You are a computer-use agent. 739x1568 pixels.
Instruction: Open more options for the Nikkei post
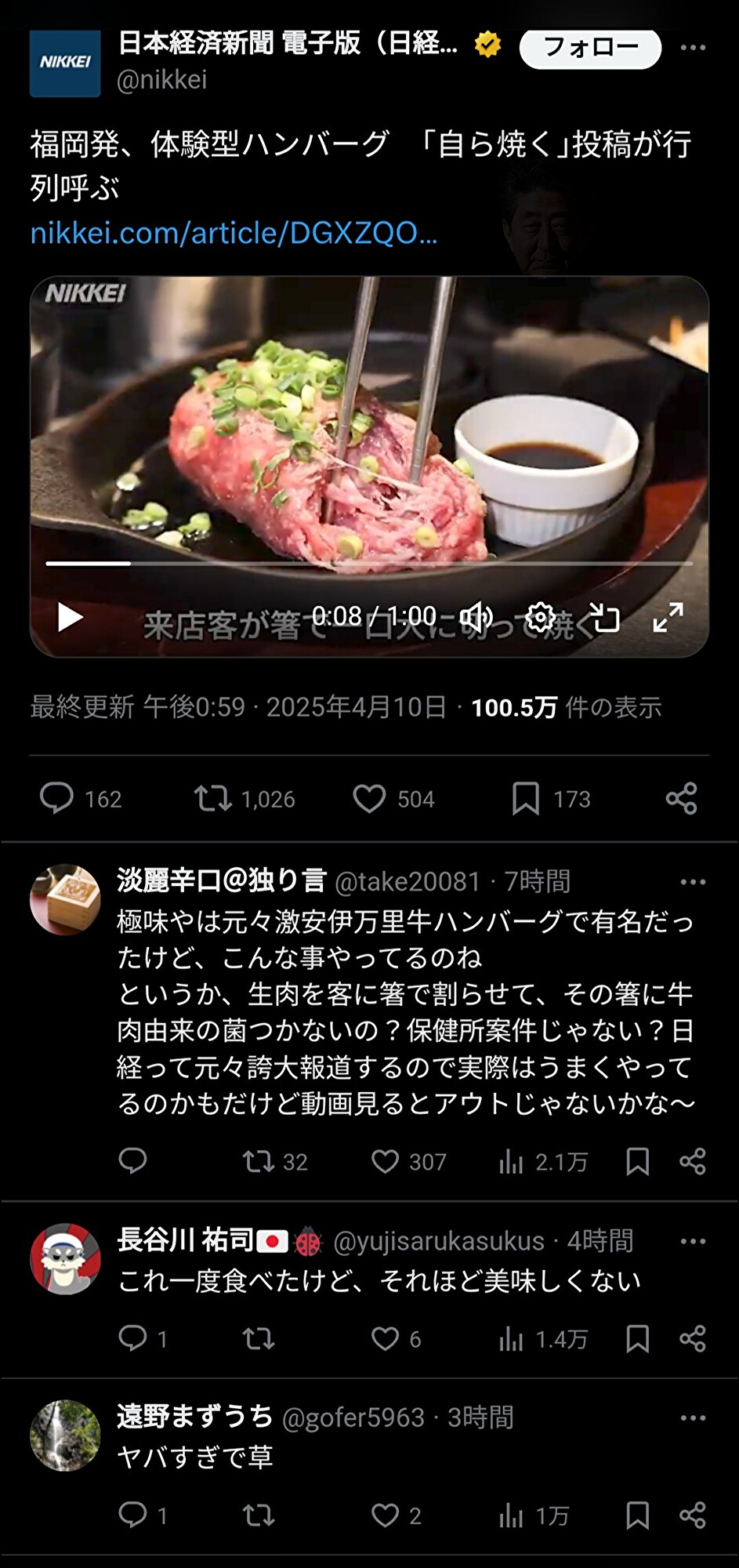click(x=693, y=48)
